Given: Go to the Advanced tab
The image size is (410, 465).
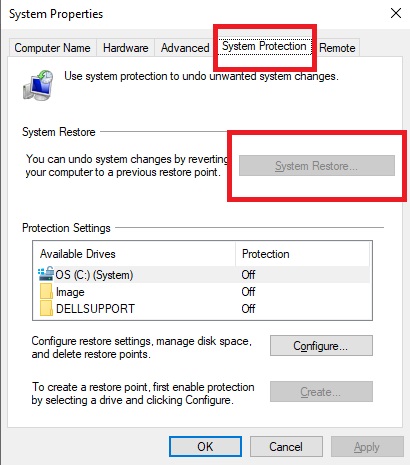Looking at the screenshot, I should point(185,48).
